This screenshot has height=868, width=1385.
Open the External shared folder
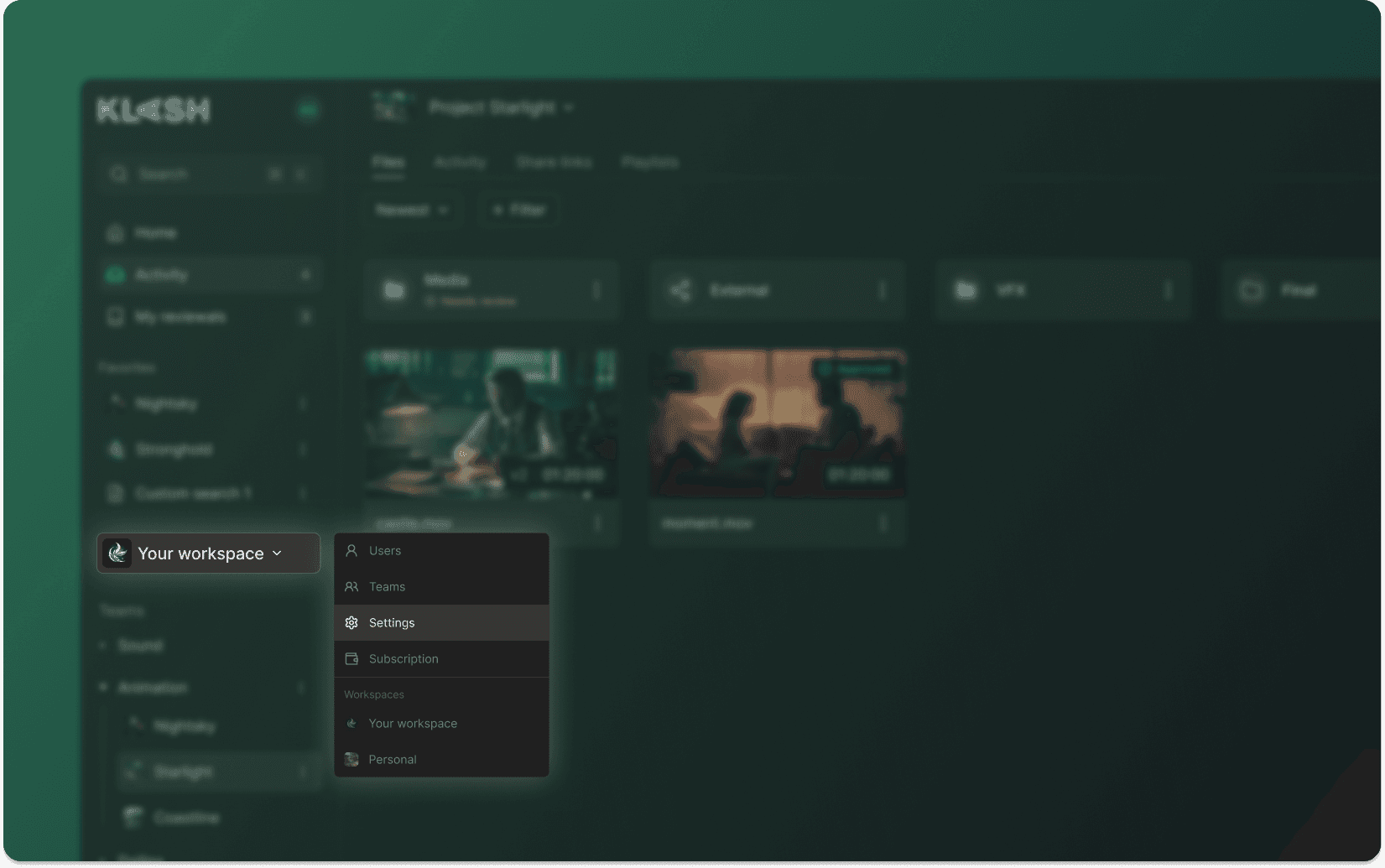(777, 290)
